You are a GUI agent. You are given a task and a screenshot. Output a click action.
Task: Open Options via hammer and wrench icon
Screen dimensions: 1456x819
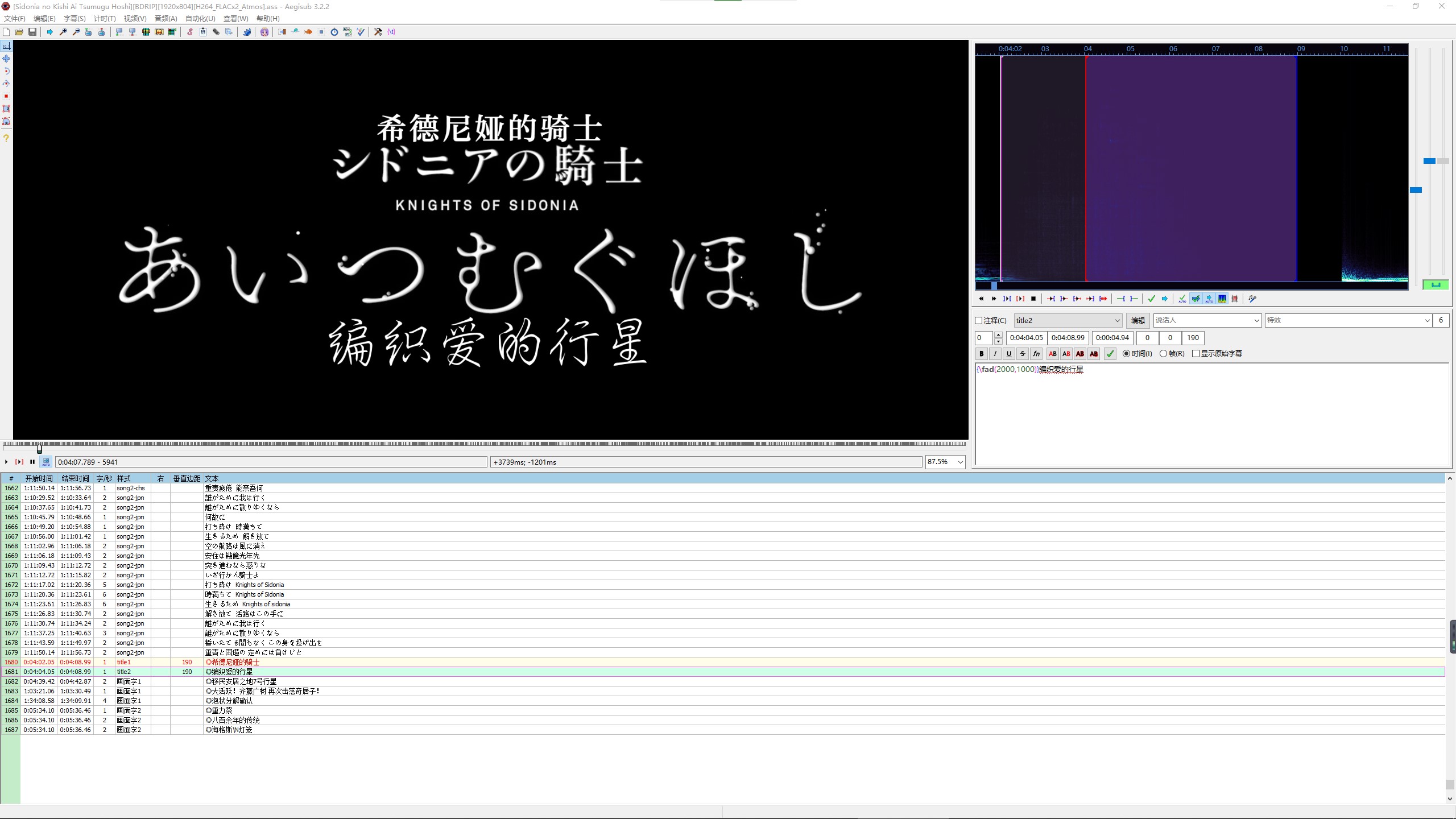click(378, 32)
